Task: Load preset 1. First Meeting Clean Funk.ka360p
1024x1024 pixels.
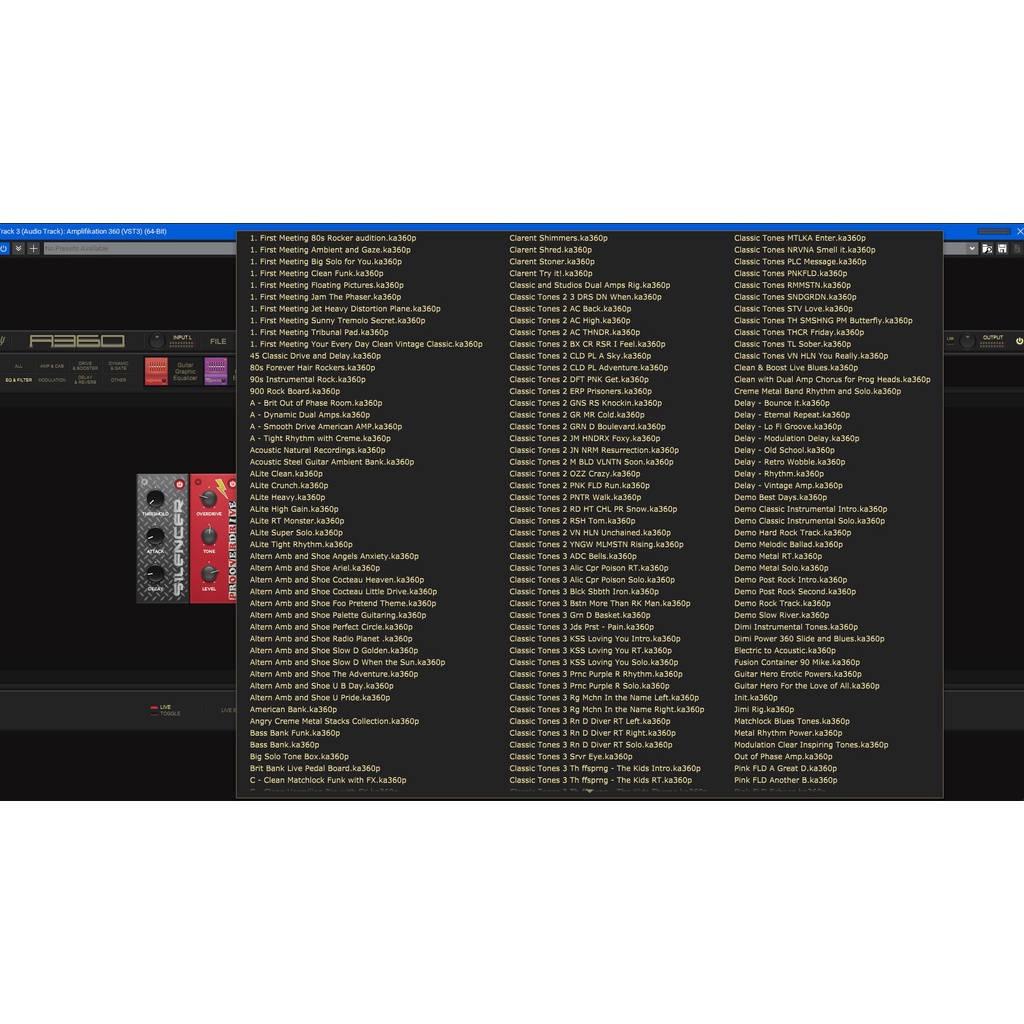Action: click(316, 274)
